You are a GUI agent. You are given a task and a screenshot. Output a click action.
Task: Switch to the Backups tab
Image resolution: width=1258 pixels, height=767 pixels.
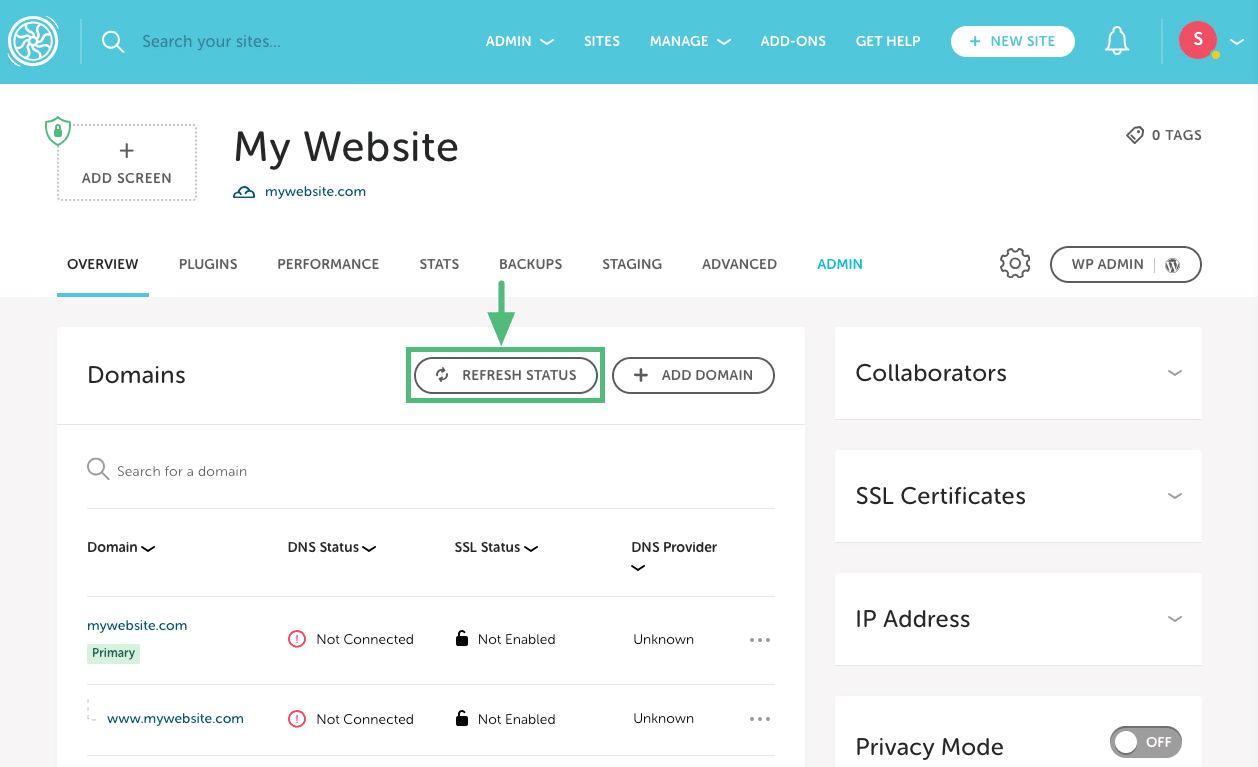point(530,263)
